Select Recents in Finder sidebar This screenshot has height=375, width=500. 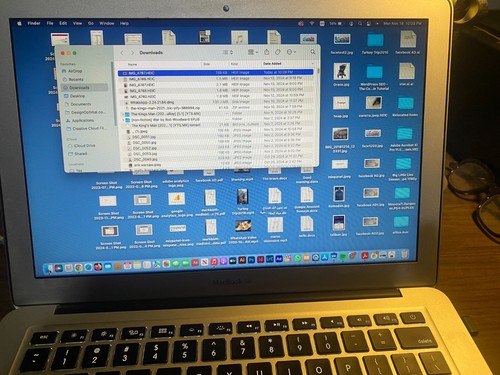click(x=73, y=79)
